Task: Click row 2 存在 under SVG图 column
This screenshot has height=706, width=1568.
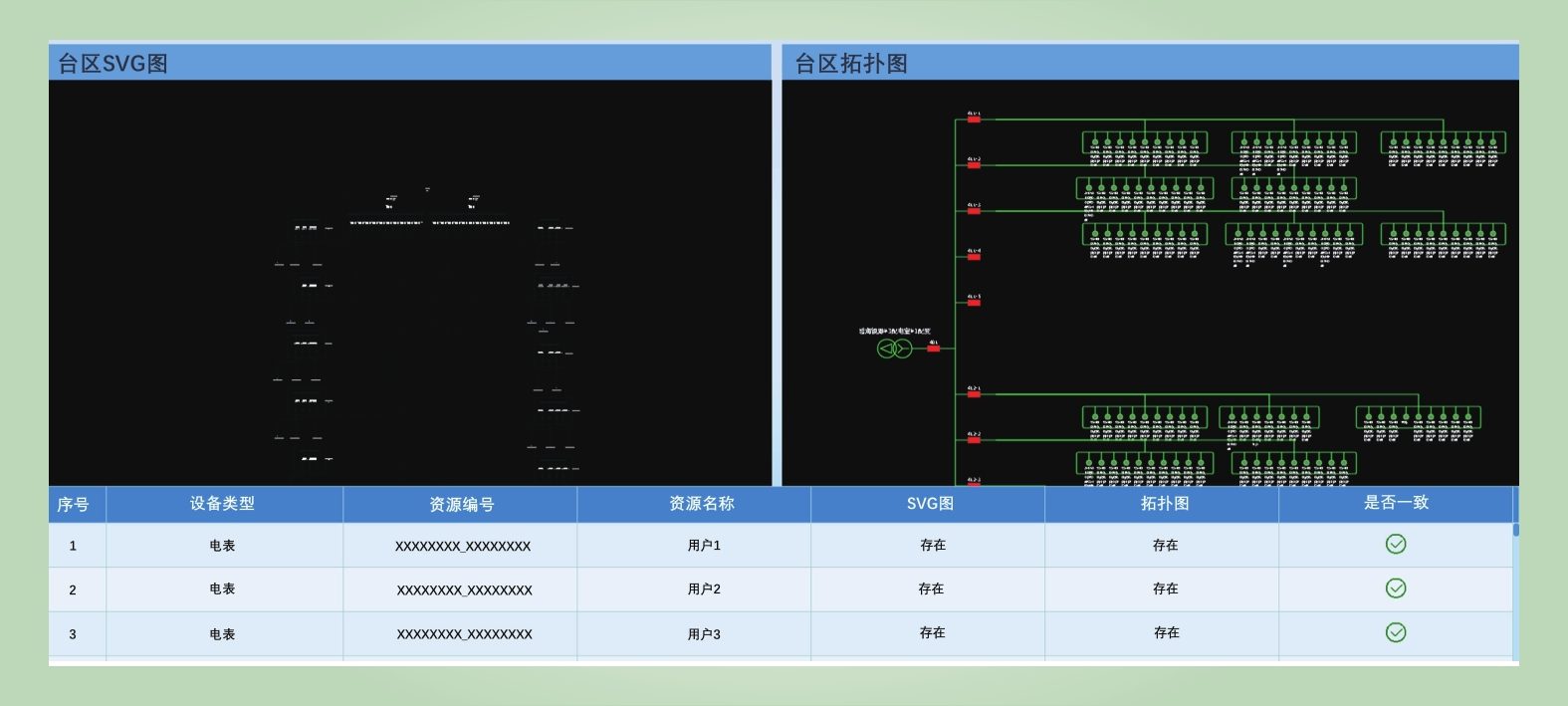Action: point(931,589)
